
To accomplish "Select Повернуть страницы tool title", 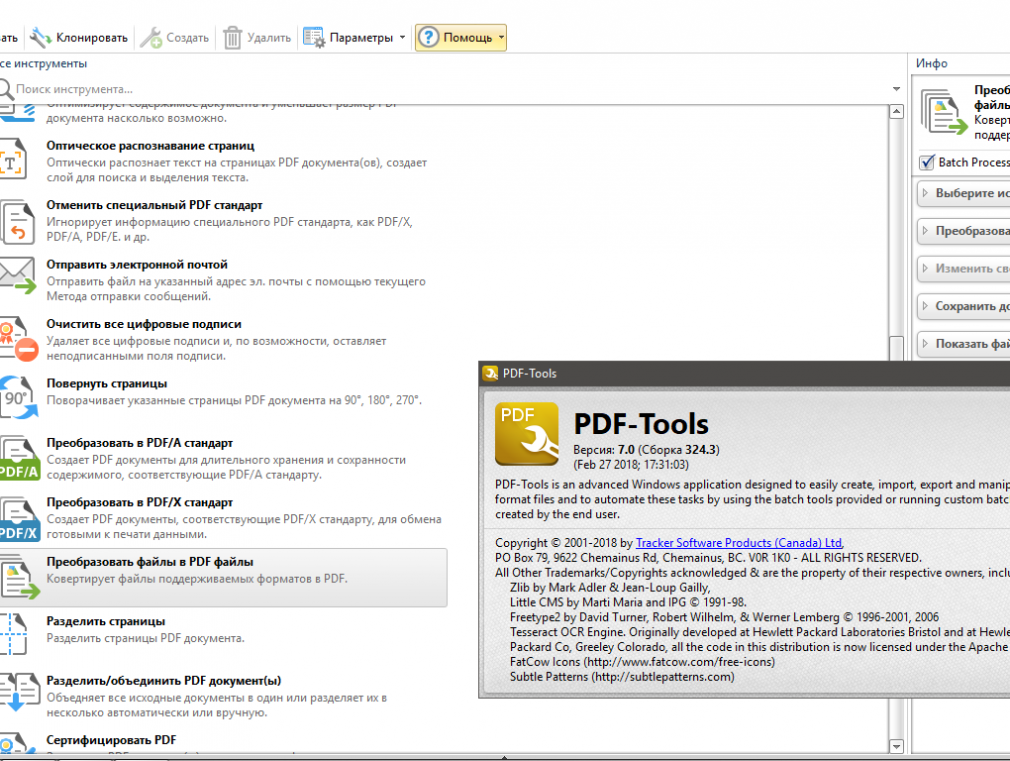I will pyautogui.click(x=106, y=383).
